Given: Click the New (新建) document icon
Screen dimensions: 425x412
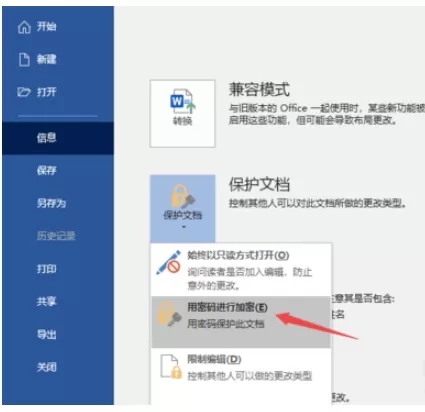Looking at the screenshot, I should click(24, 60).
